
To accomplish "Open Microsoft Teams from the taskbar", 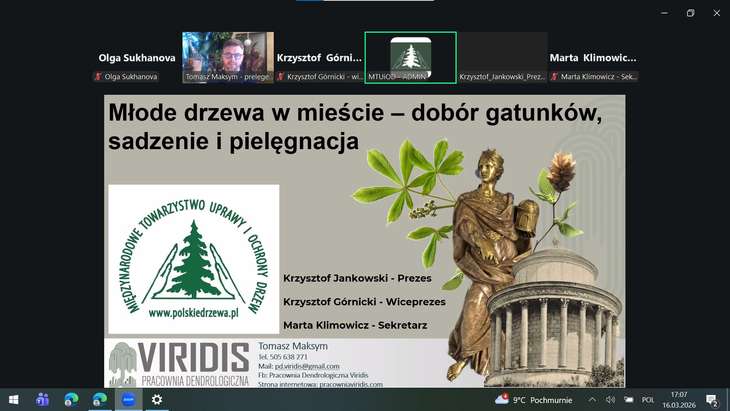I will pos(42,399).
